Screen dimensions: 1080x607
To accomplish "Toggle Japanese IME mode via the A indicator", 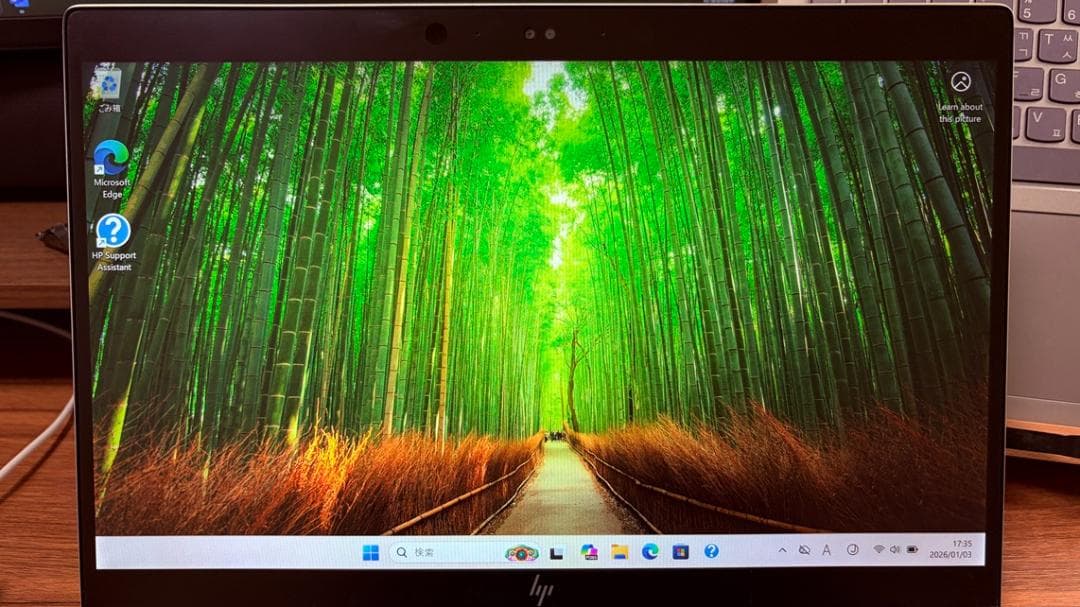I will click(826, 550).
